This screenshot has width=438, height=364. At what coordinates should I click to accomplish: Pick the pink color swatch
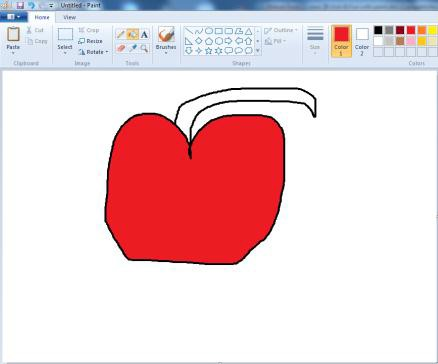(x=411, y=41)
